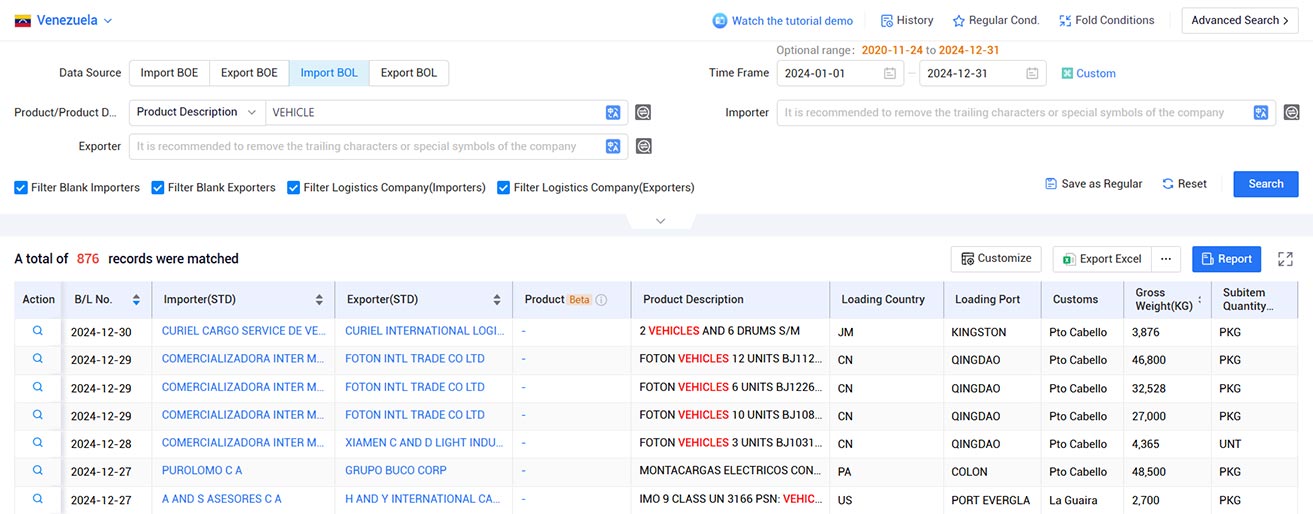Open the History panel

[907, 20]
